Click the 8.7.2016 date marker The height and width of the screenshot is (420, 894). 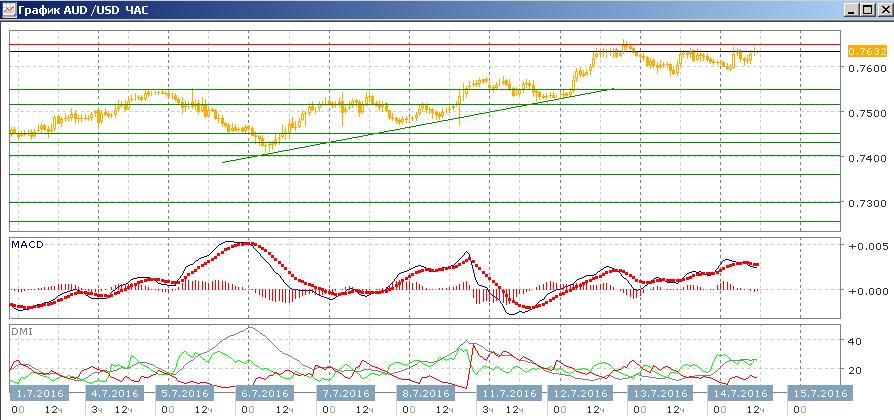click(x=424, y=393)
